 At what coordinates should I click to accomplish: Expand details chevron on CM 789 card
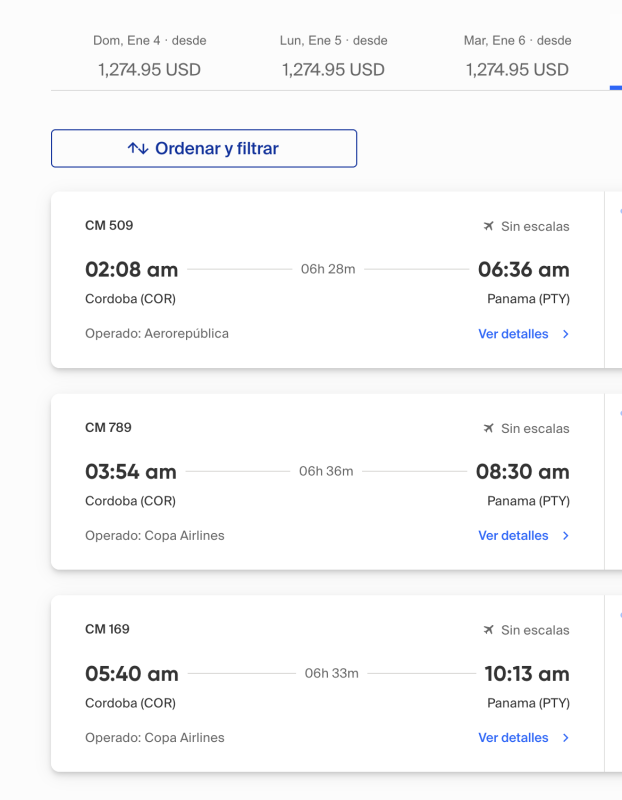click(x=566, y=536)
